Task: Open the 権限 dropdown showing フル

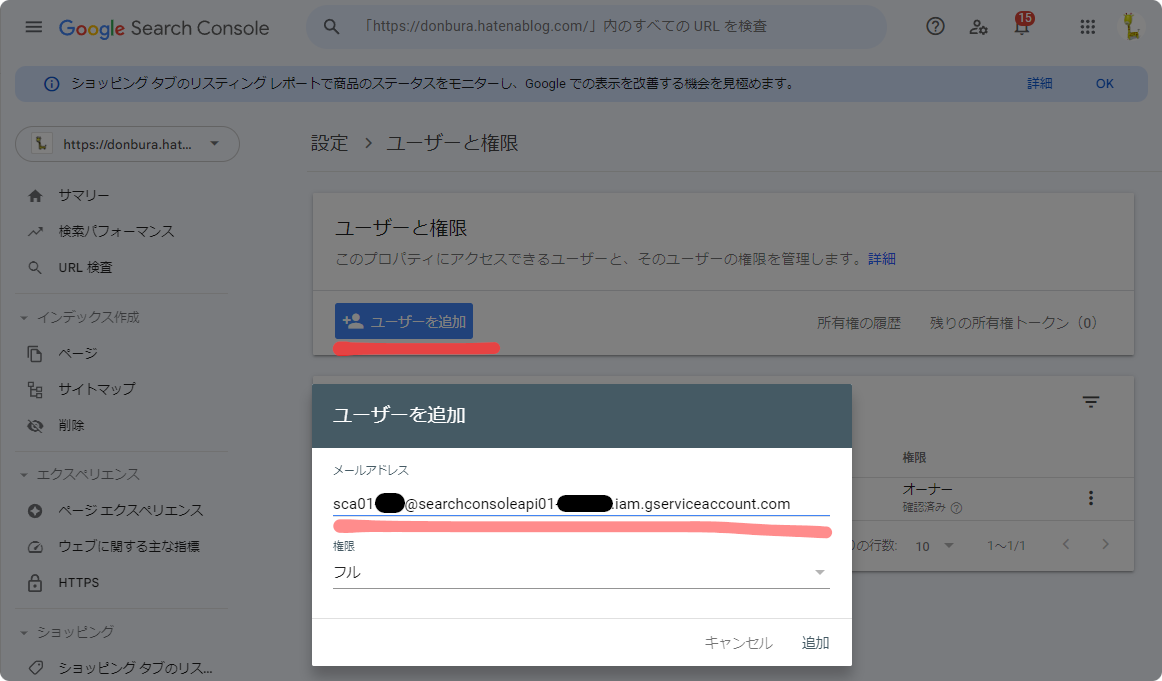Action: (581, 572)
